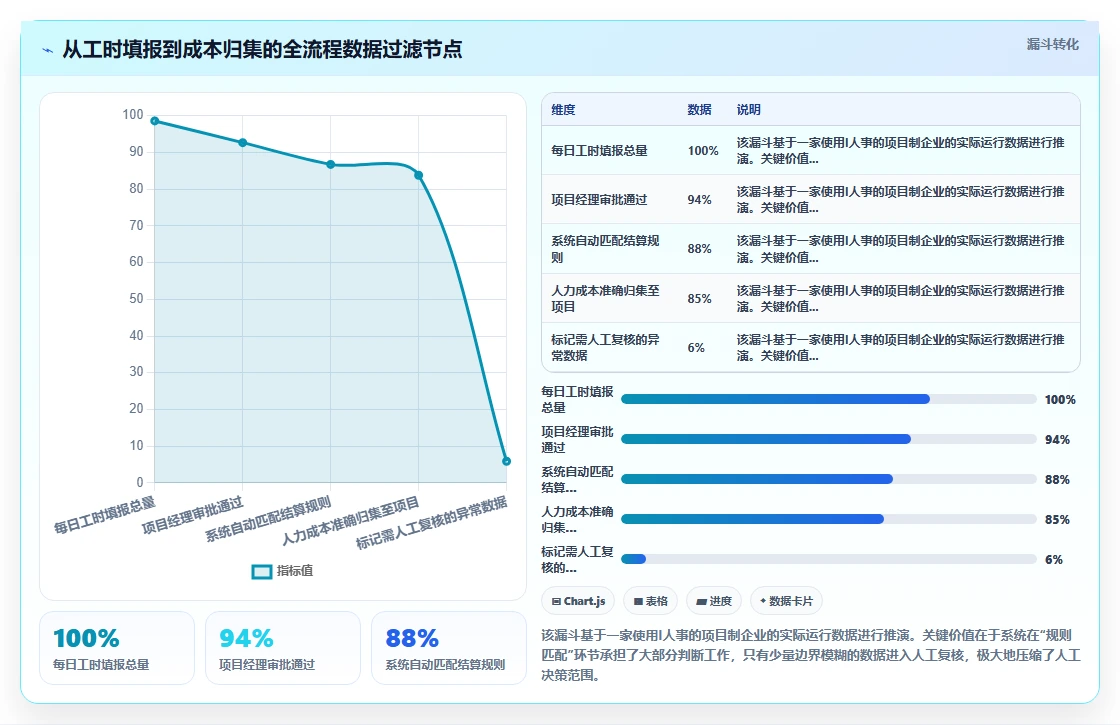Click the 85% label beside progress bar

point(1057,519)
